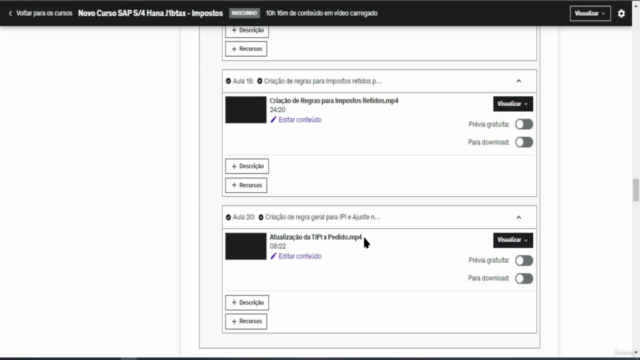
Task: Collapse the Aula 20 lecture panel
Action: [519, 217]
